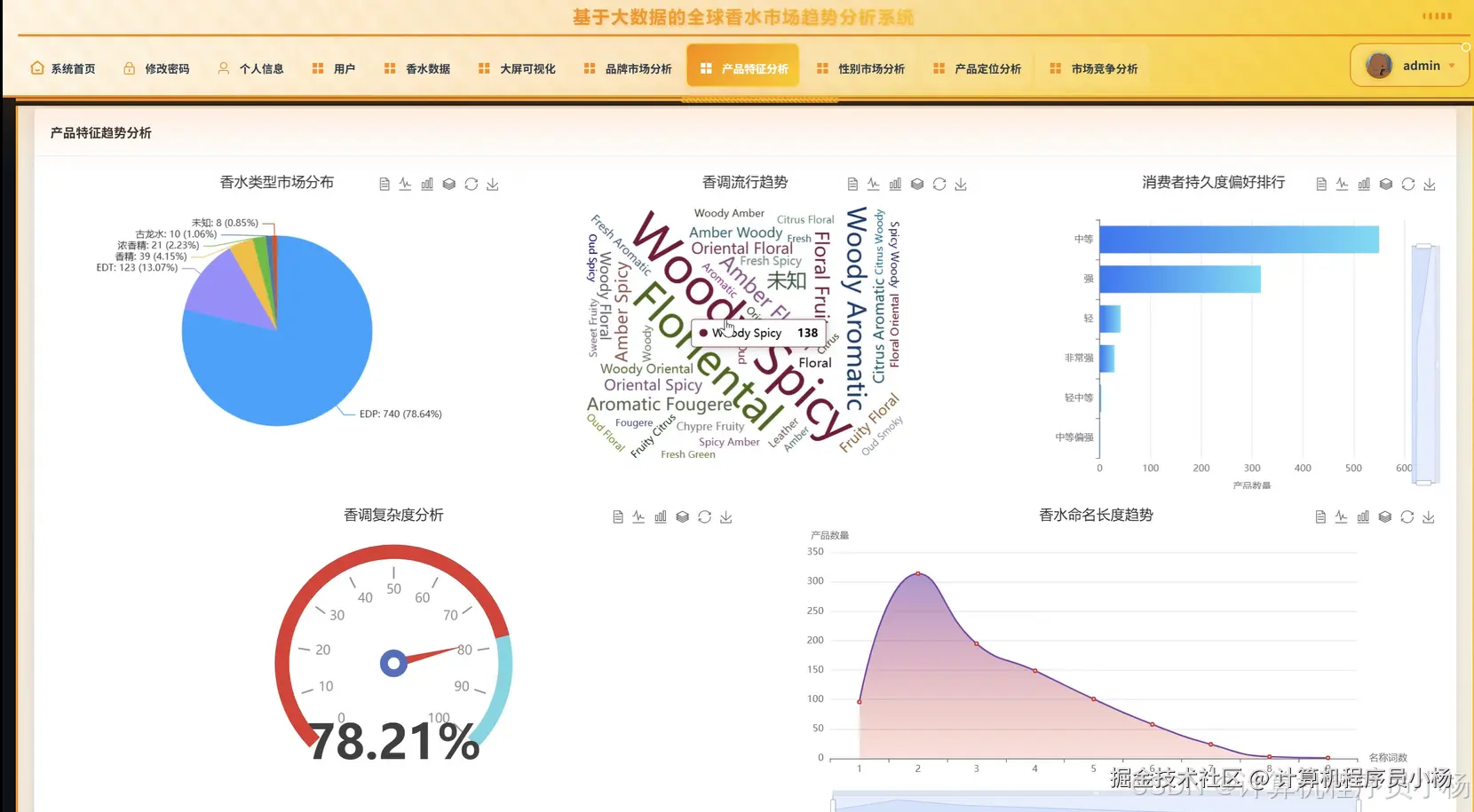Download the 香调流行趋势 word cloud as image
Viewport: 1474px width, 812px height.
[x=960, y=184]
